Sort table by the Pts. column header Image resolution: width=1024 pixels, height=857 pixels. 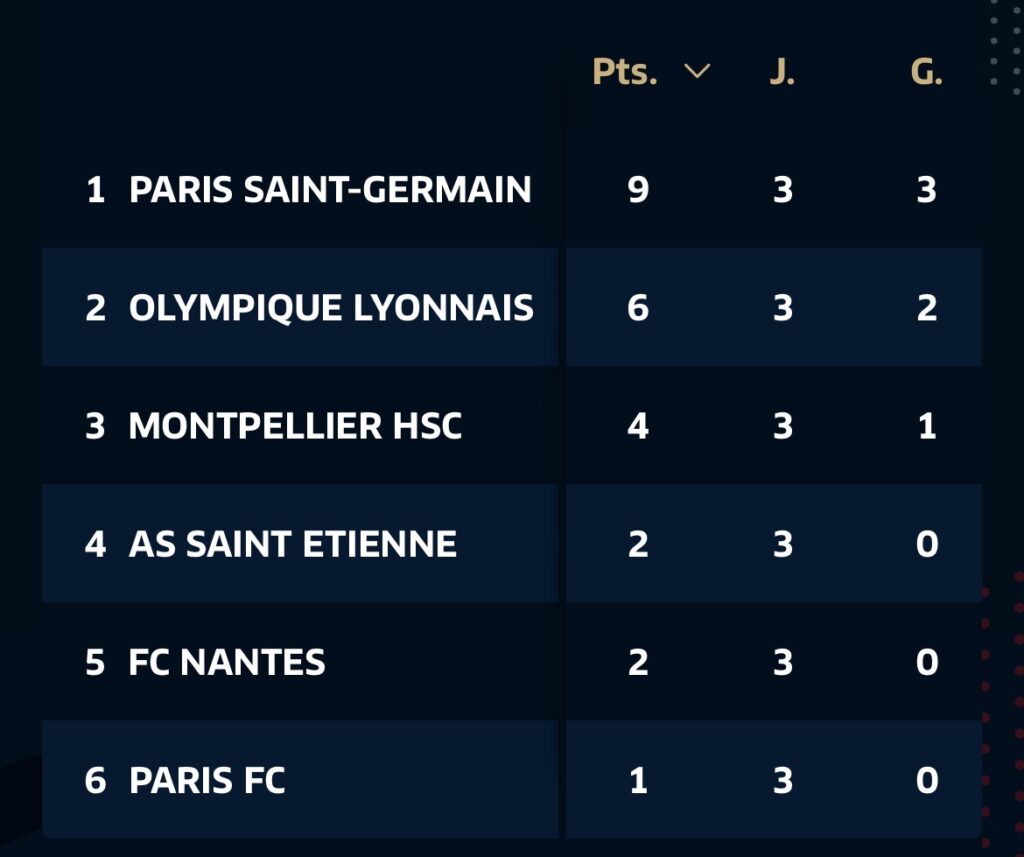625,72
